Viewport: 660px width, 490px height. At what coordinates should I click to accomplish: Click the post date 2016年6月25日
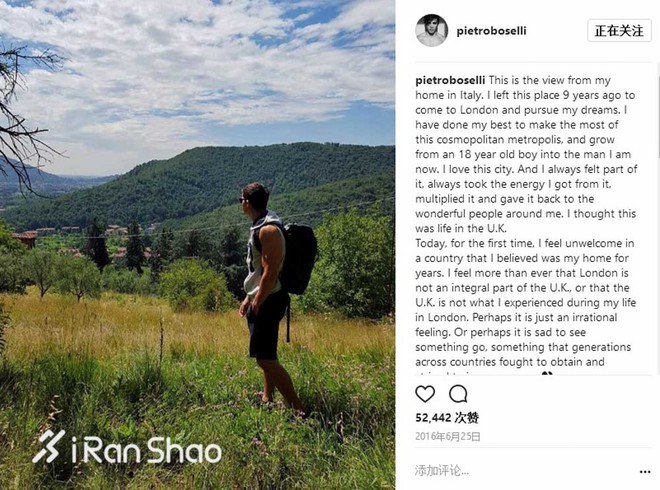(x=448, y=436)
